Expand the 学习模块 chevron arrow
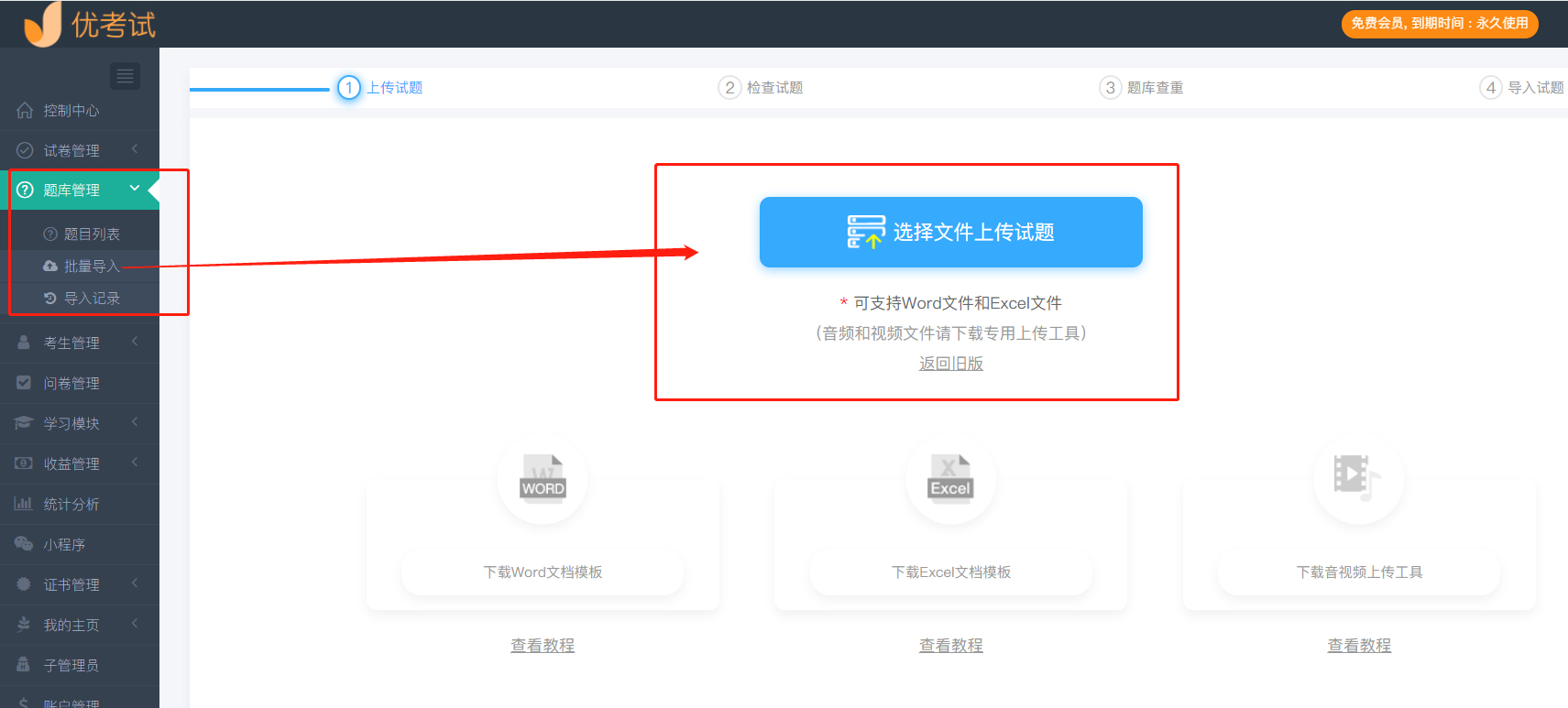 [135, 421]
